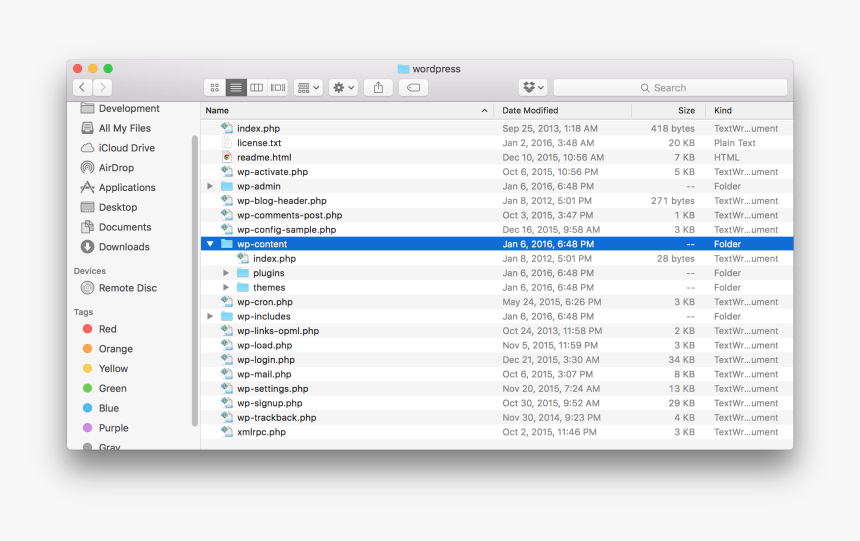860x541 pixels.
Task: Expand the wp-admin folder triangle
Action: pyautogui.click(x=210, y=186)
